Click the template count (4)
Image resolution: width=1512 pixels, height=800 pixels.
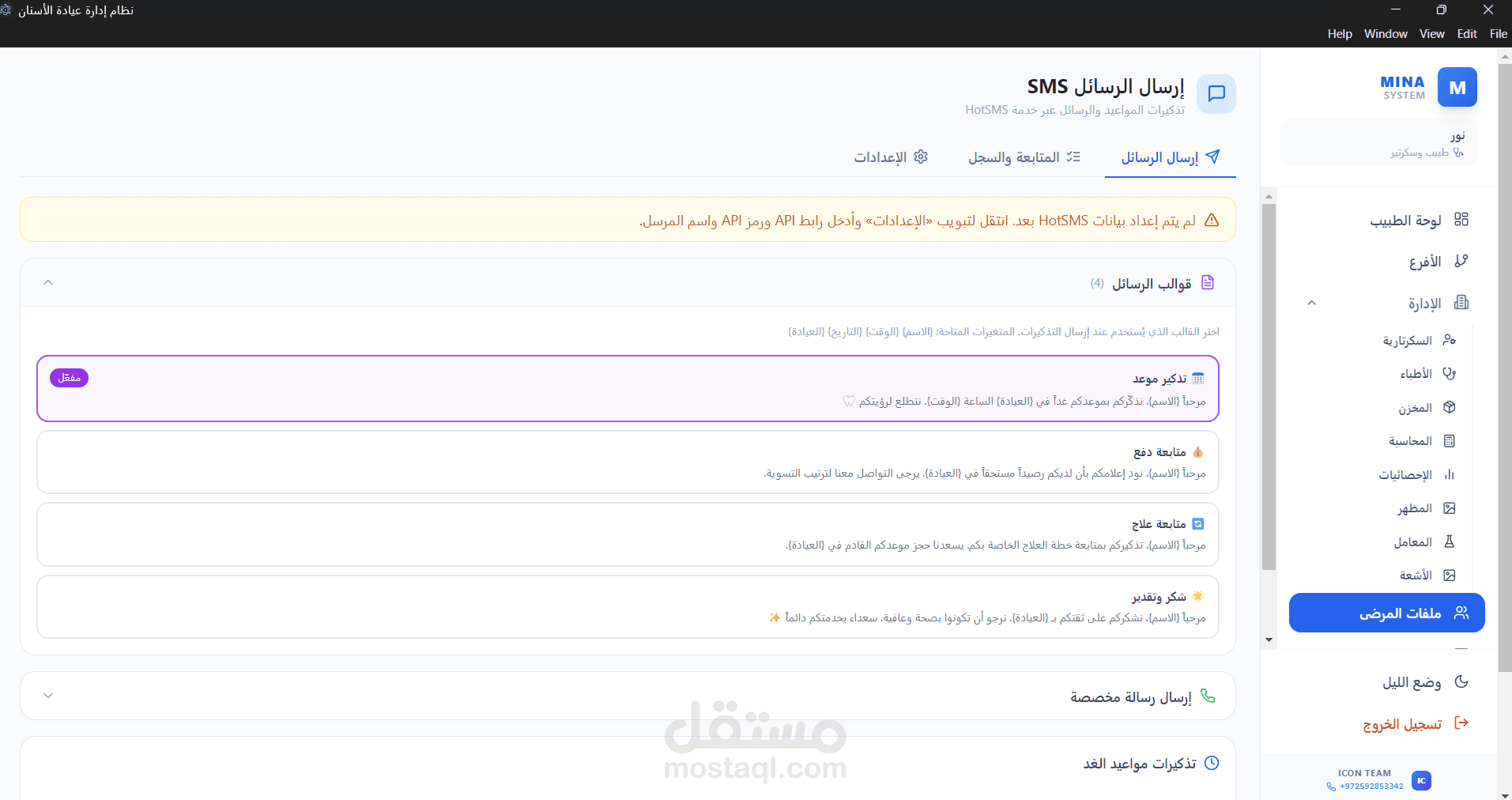click(1097, 283)
